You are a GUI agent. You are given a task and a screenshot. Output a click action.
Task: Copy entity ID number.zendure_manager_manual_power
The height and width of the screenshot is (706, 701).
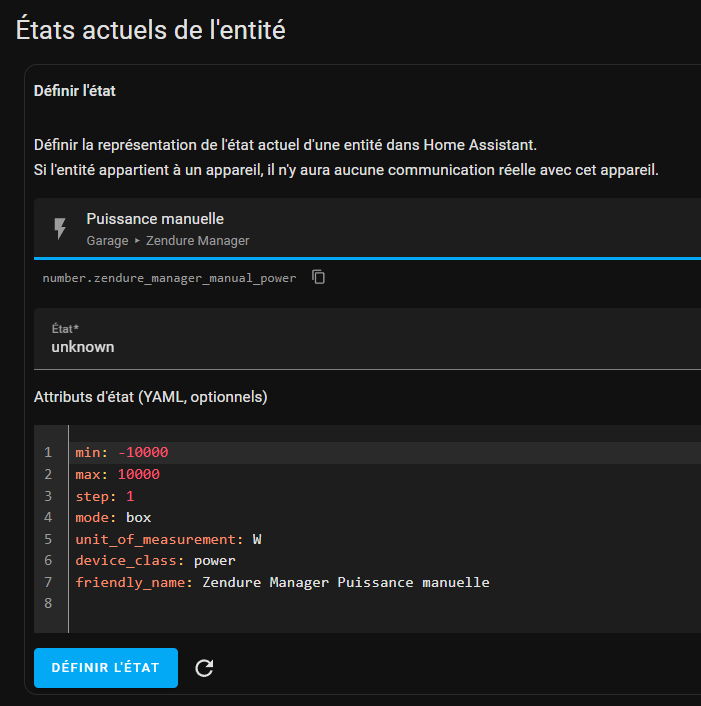coord(318,277)
